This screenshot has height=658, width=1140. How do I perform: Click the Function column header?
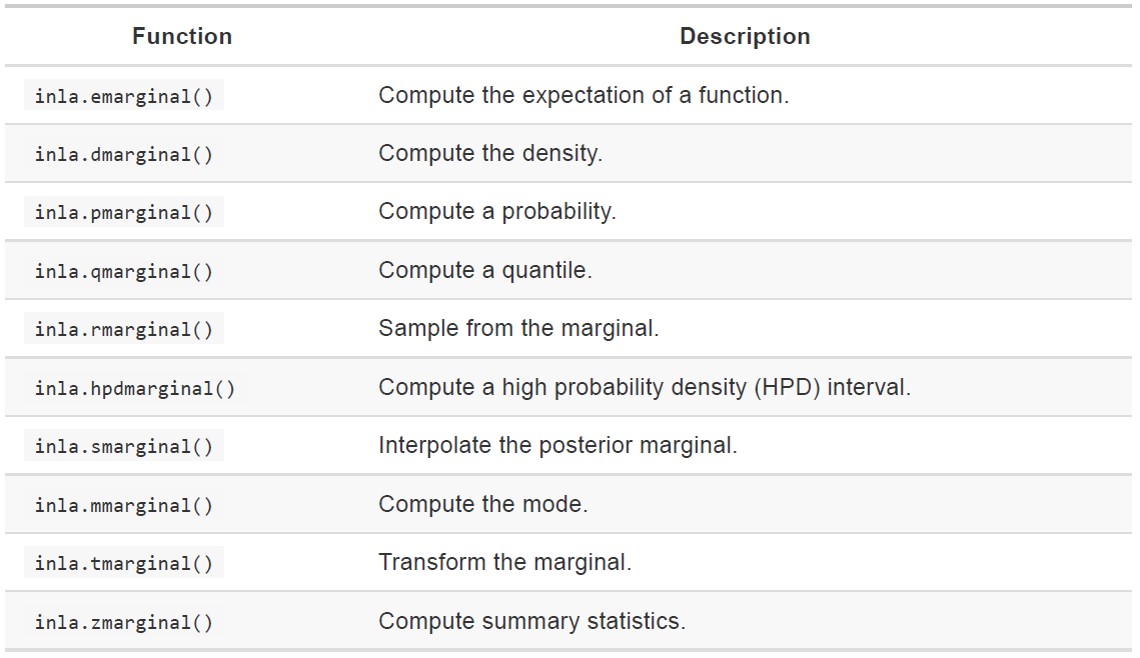coord(182,37)
